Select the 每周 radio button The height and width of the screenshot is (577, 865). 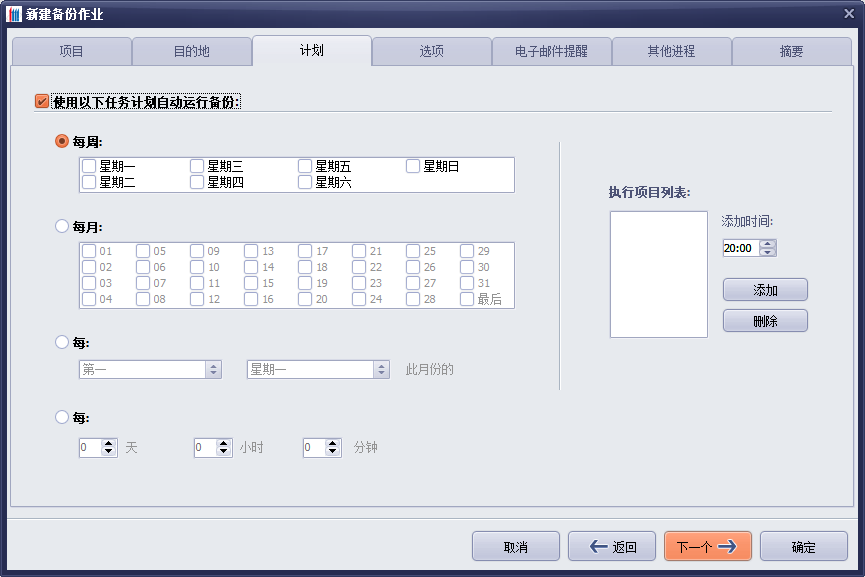coord(62,141)
